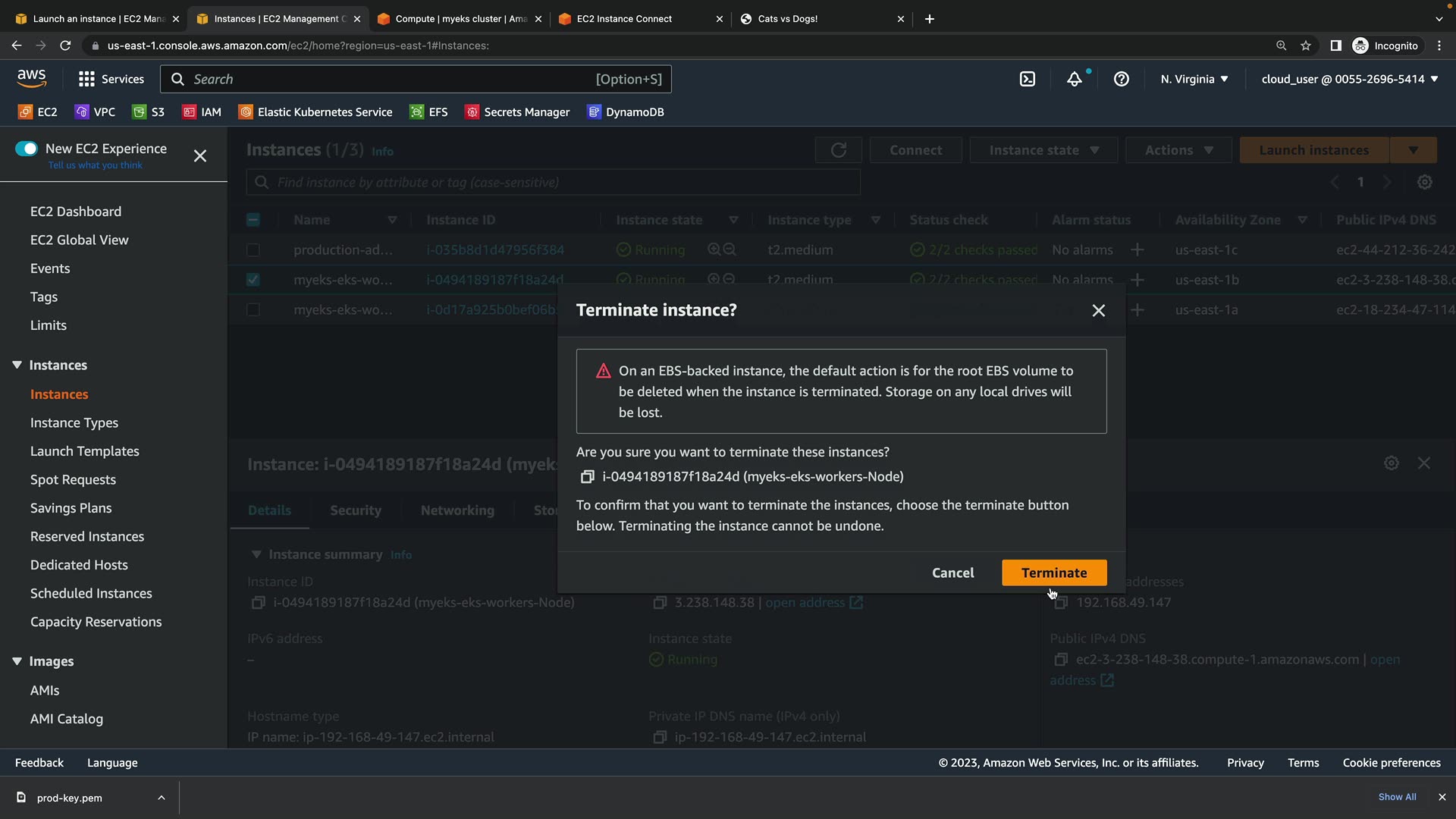Open the notifications bell icon
Screen dimensions: 1456x819
pyautogui.click(x=1075, y=79)
